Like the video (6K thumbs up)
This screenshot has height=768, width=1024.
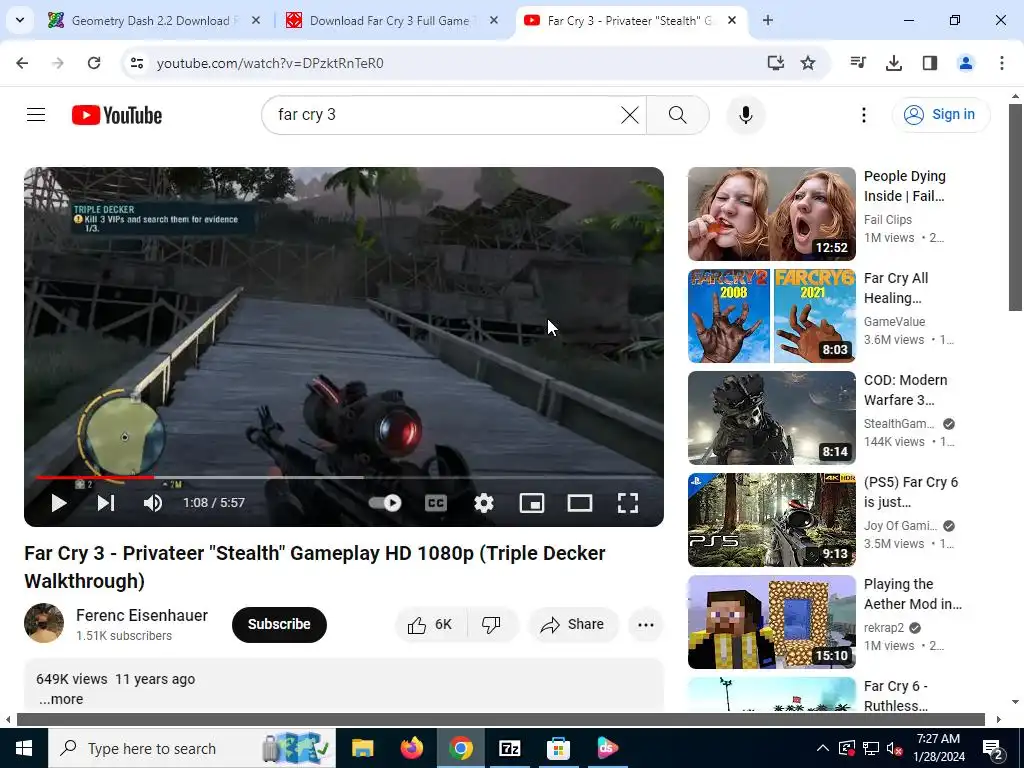(x=430, y=625)
